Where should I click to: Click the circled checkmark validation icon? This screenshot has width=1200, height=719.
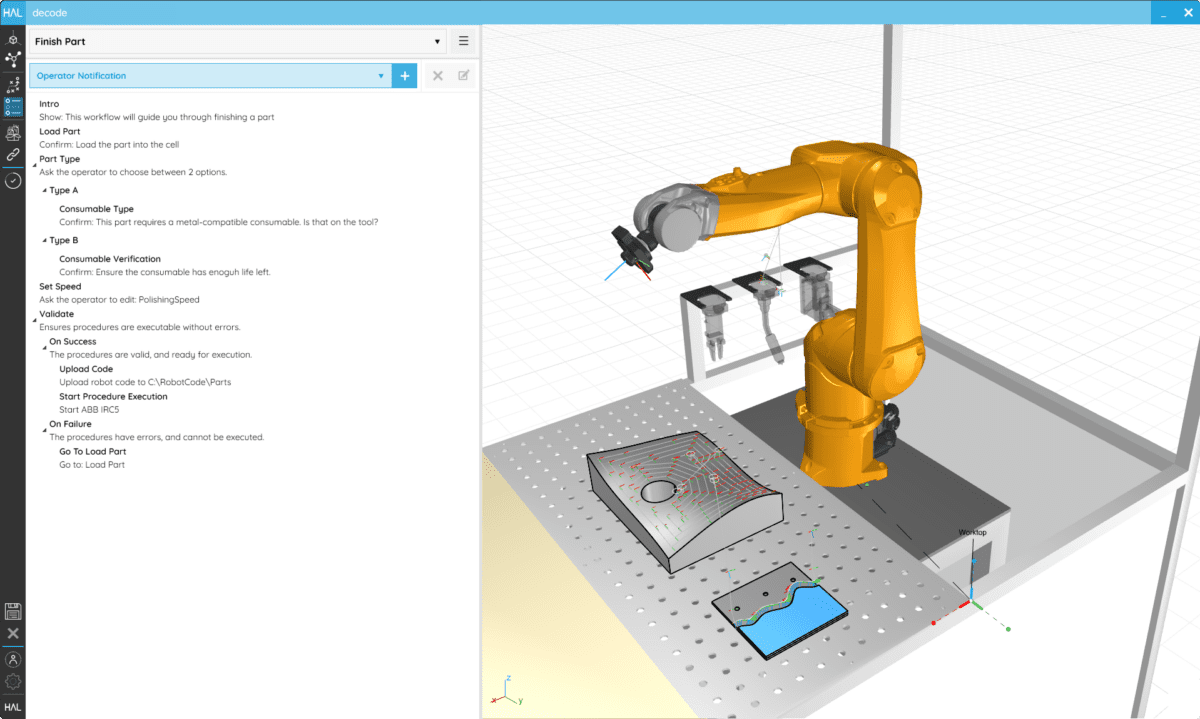(x=13, y=180)
